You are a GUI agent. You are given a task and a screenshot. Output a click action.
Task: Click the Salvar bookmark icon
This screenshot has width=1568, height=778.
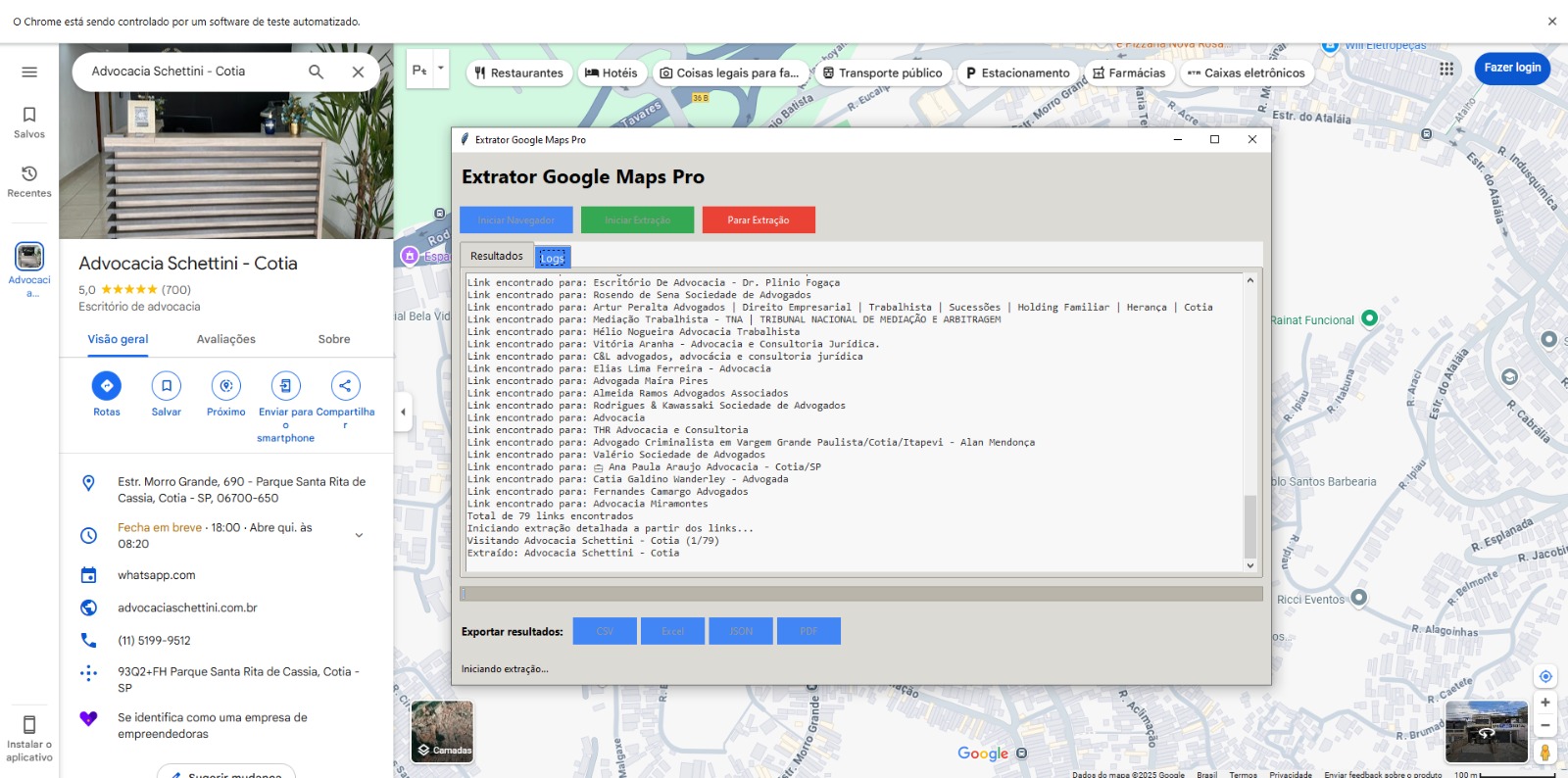[x=167, y=386]
